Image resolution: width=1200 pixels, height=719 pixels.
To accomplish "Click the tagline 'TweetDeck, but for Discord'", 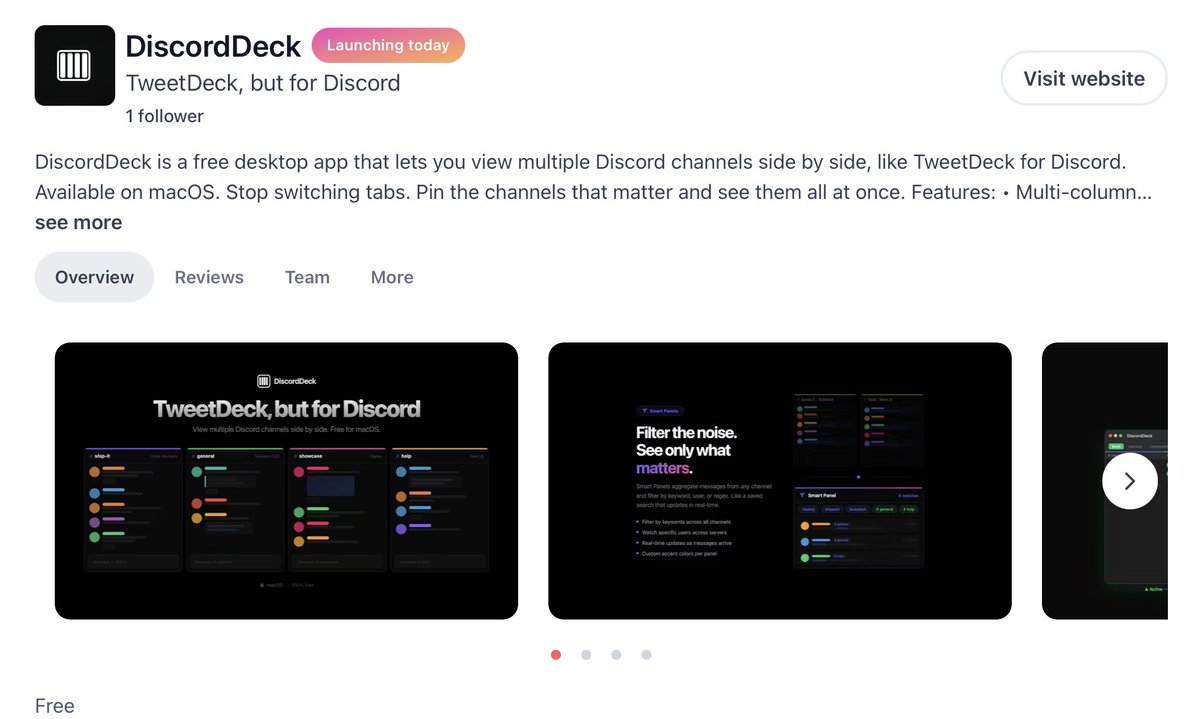I will click(262, 83).
